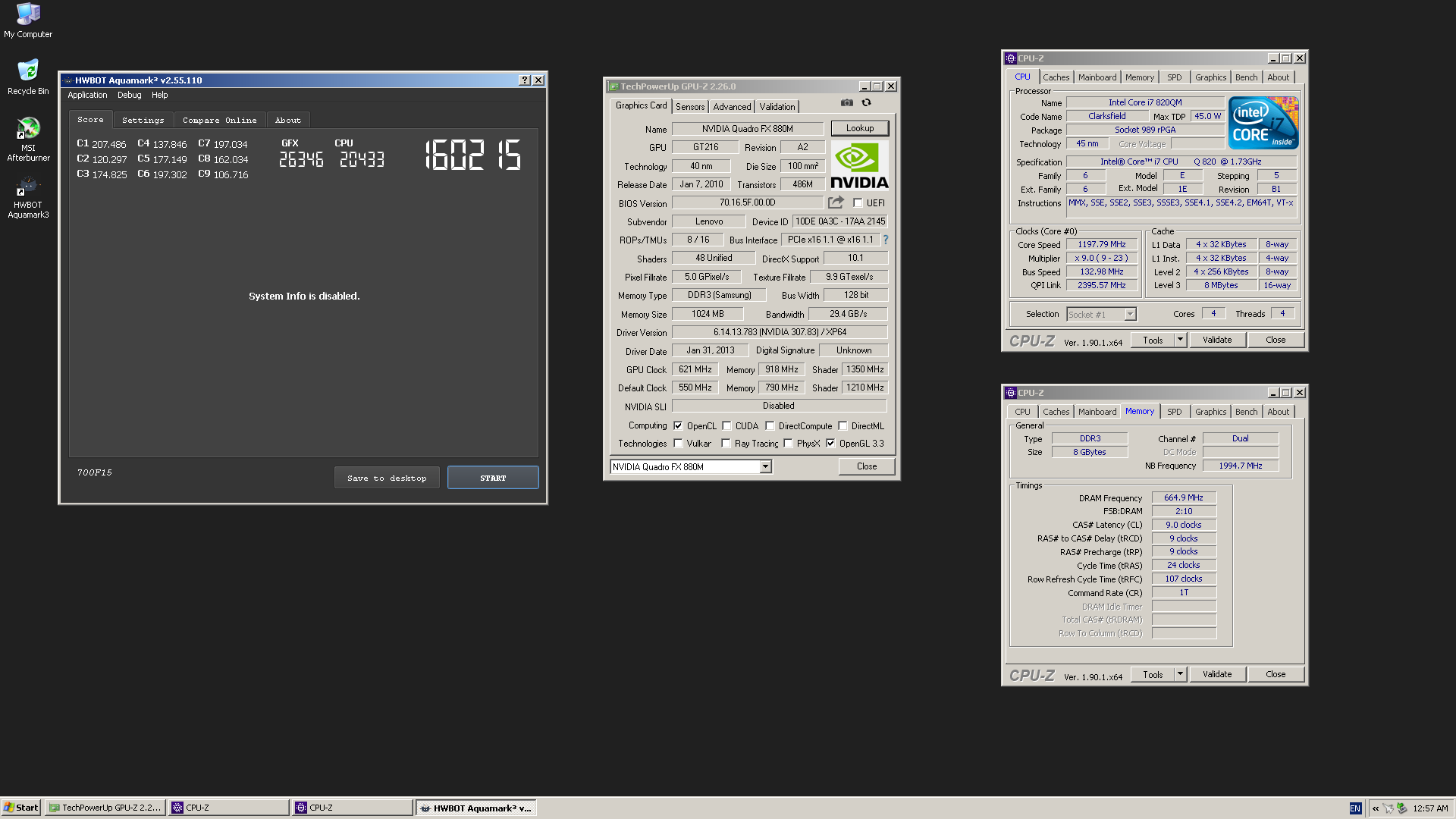Click the Close button in GPU-Z
This screenshot has width=1456, height=819.
click(867, 466)
